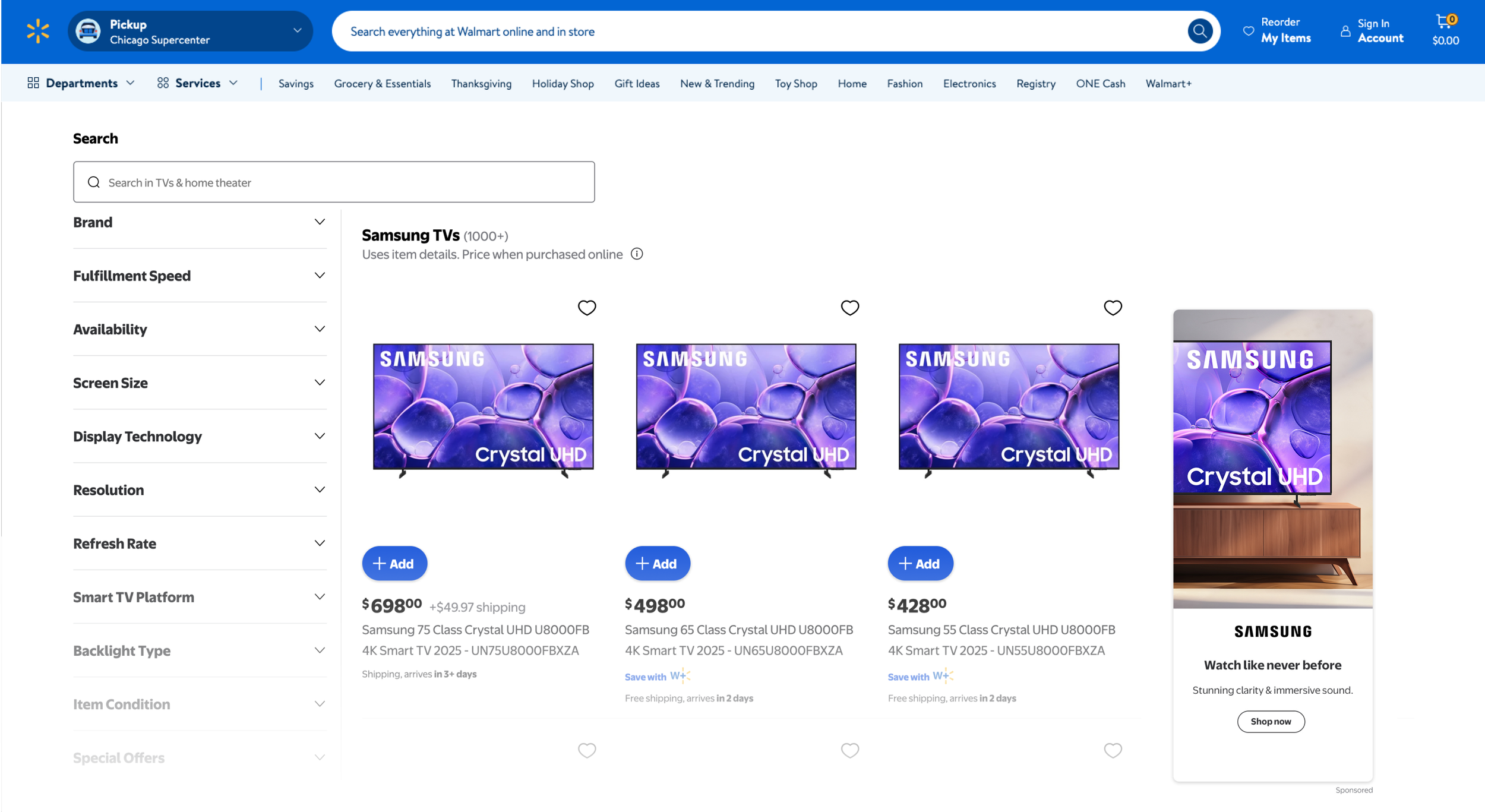The image size is (1485, 812).
Task: Favorite the Samsung 55 Class TV heart
Action: coord(1113,307)
